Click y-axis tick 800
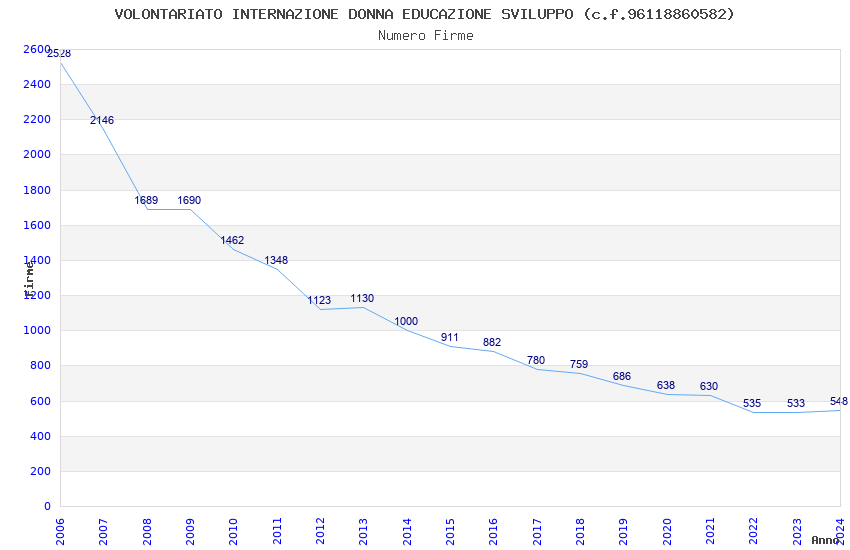The height and width of the screenshot is (550, 850). click(x=40, y=366)
